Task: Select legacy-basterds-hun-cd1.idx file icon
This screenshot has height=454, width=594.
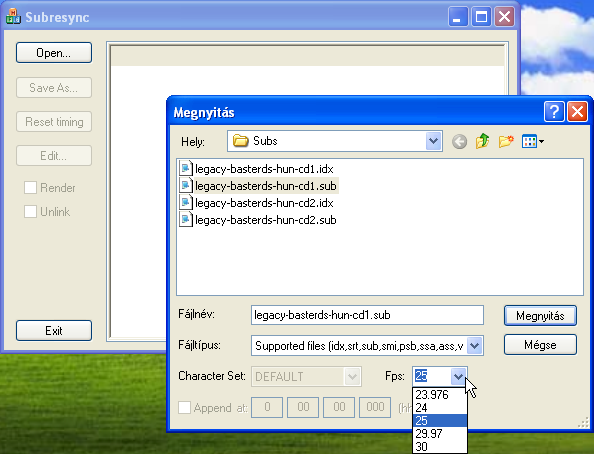Action: click(x=186, y=168)
